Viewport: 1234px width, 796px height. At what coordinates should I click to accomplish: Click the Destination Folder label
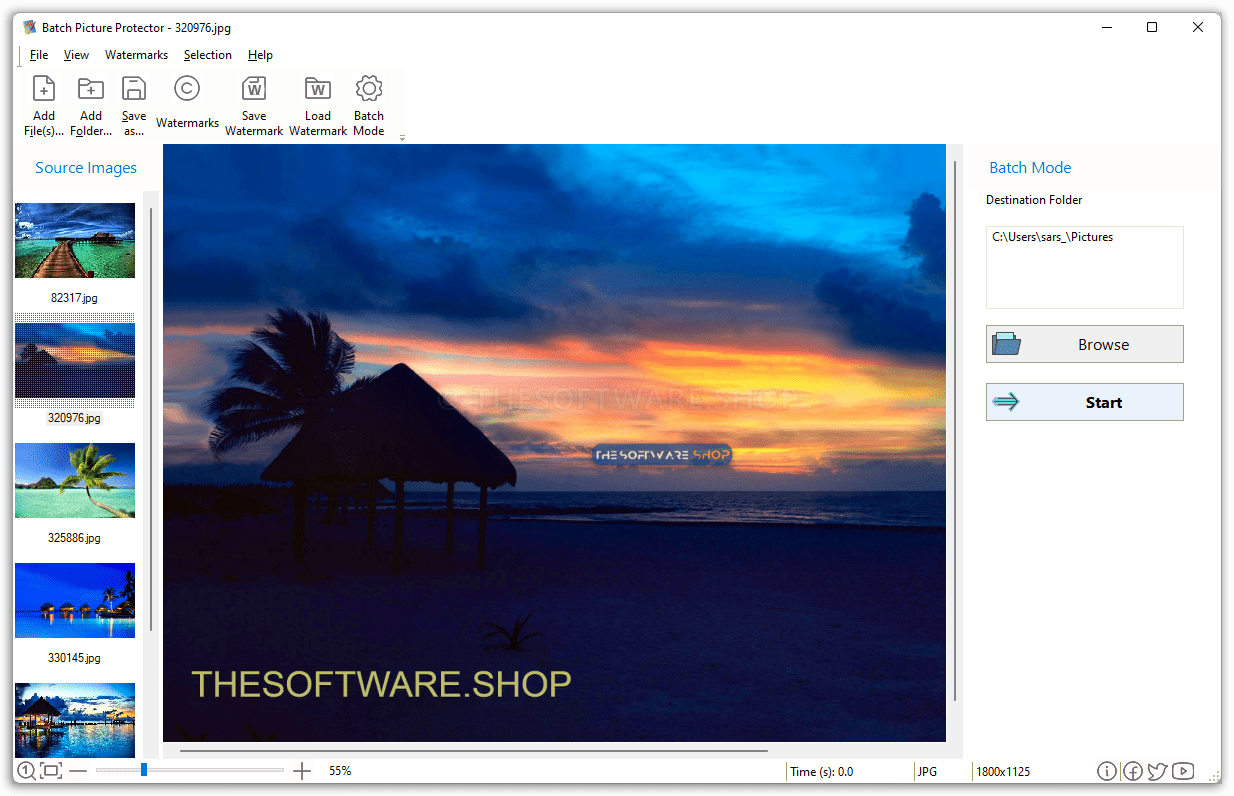[x=1034, y=200]
